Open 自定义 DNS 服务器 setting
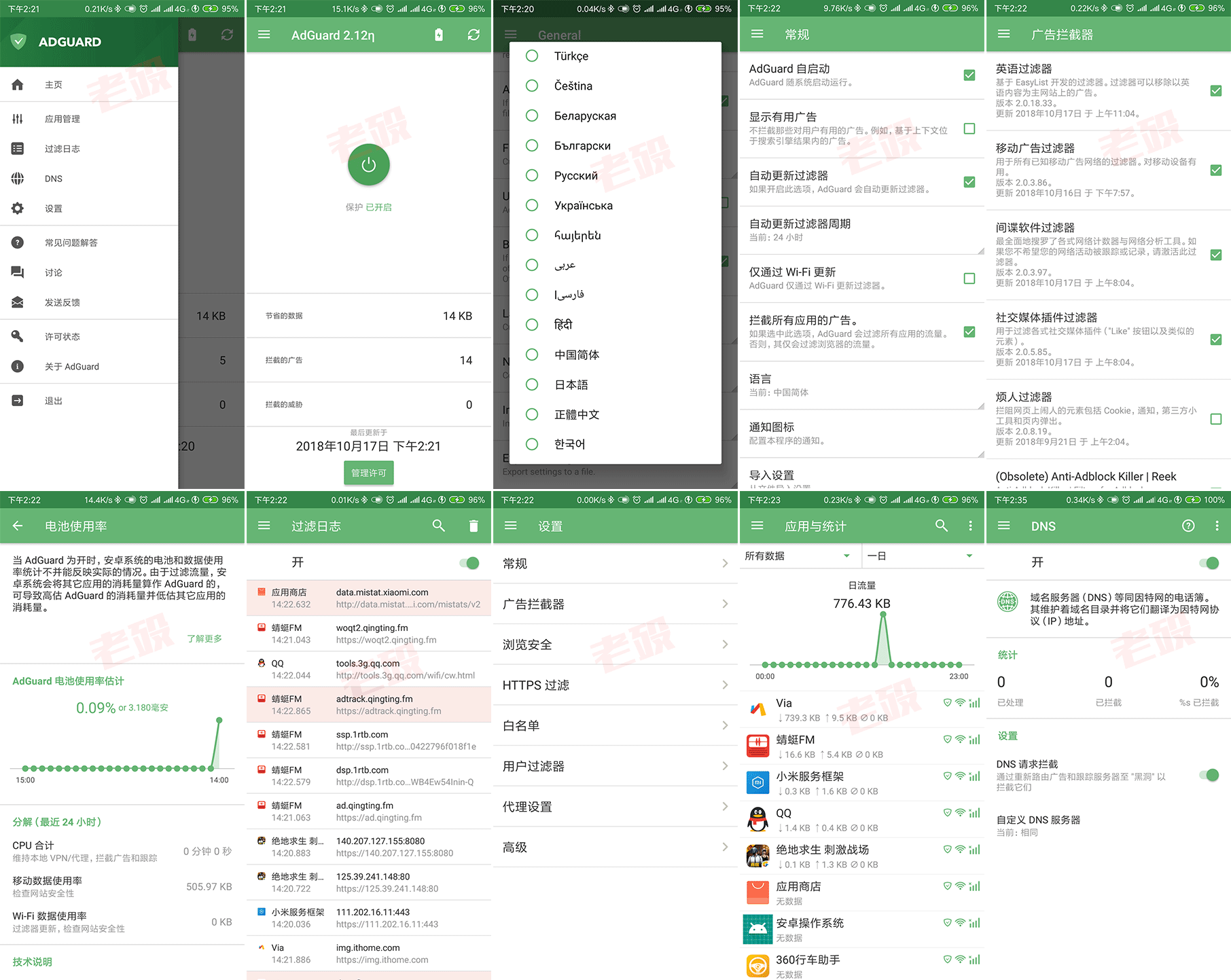 (x=1108, y=825)
